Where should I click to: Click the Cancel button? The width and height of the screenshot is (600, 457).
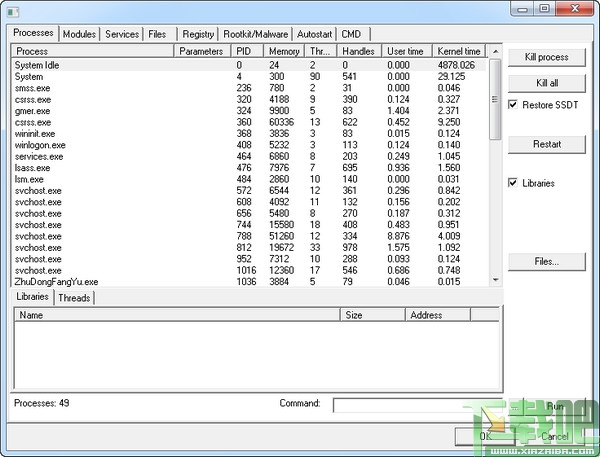[554, 436]
